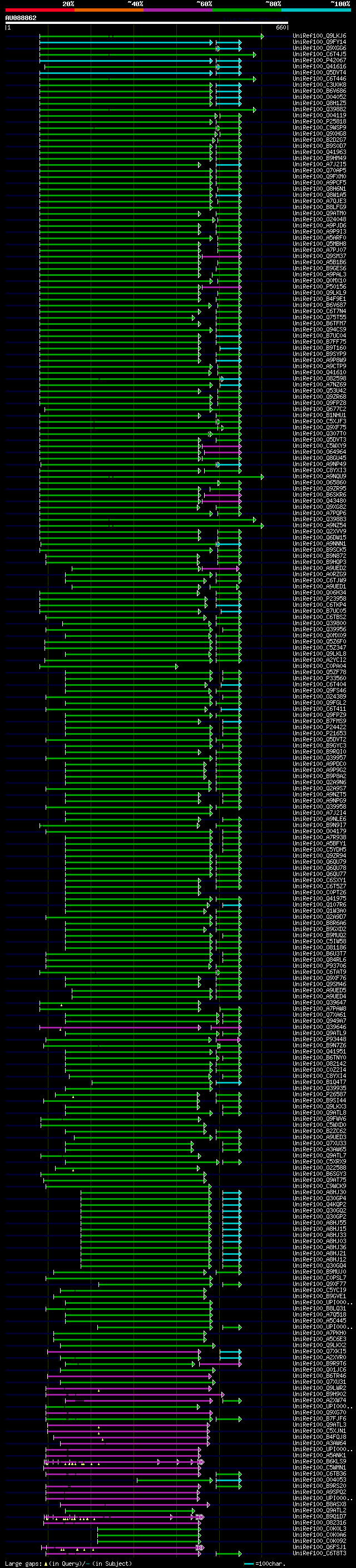Image resolution: width=356 pixels, height=1568 pixels.
Task: Open hit UniRef100_C6T4J5
Action: [x=319, y=54]
